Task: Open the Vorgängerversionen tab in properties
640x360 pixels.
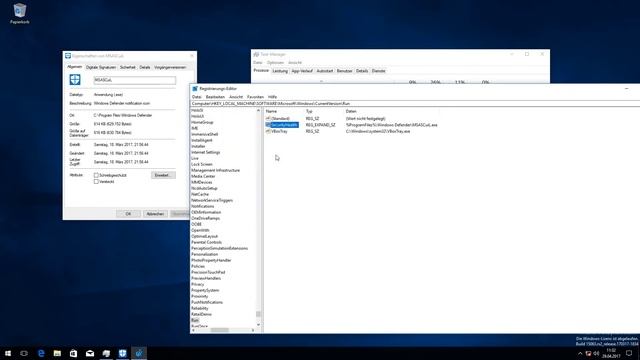Action: coord(170,67)
